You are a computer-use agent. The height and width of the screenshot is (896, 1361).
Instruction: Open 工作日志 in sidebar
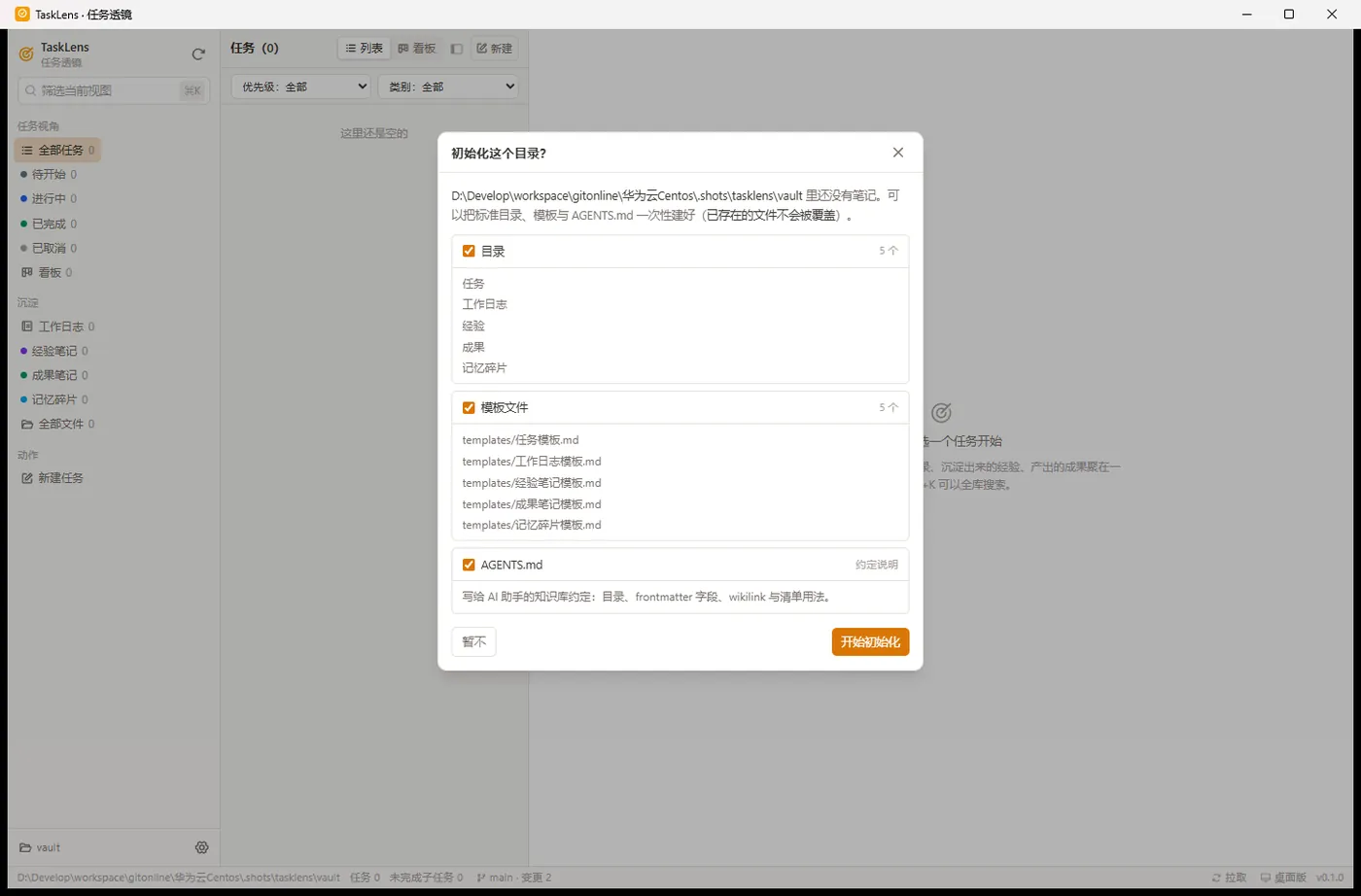point(57,327)
